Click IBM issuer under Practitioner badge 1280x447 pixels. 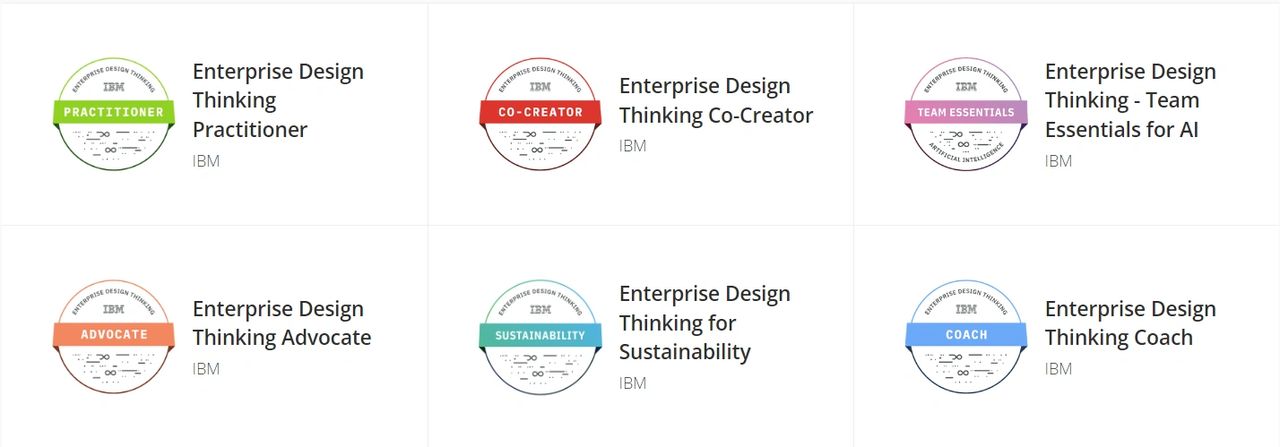(x=206, y=161)
